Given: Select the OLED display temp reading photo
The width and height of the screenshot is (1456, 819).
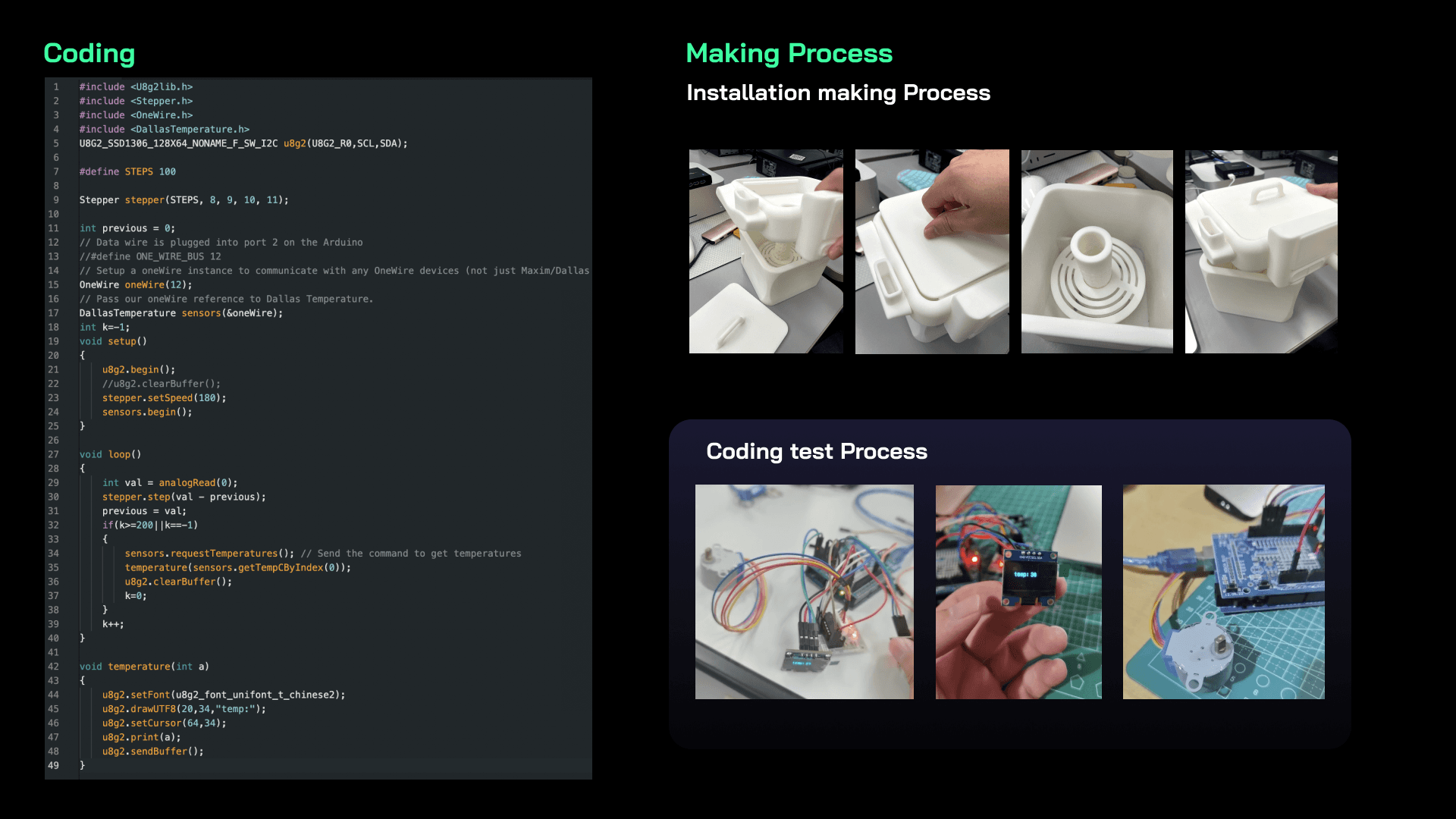Looking at the screenshot, I should pos(1018,591).
